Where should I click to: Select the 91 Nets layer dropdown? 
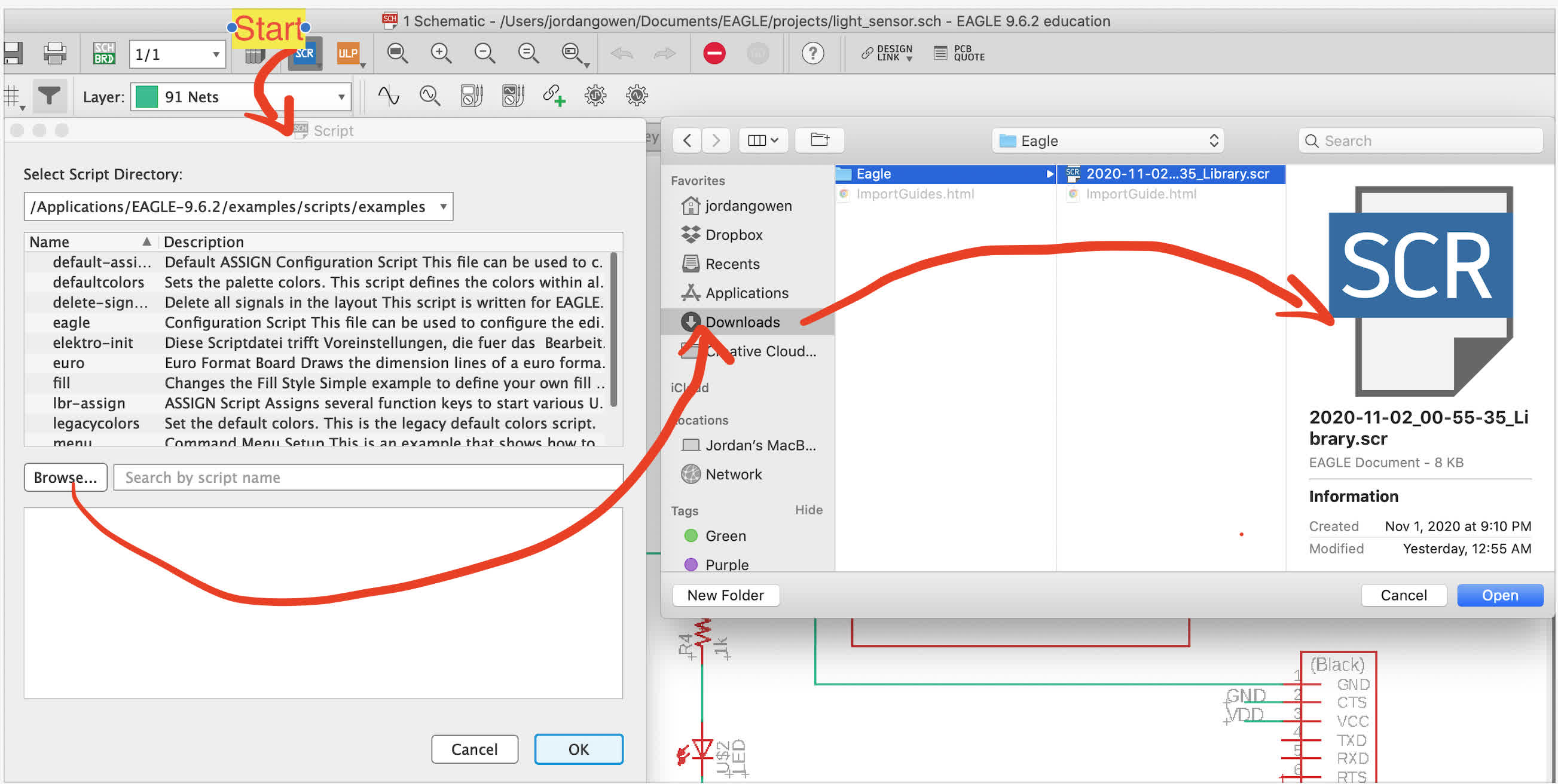[240, 95]
